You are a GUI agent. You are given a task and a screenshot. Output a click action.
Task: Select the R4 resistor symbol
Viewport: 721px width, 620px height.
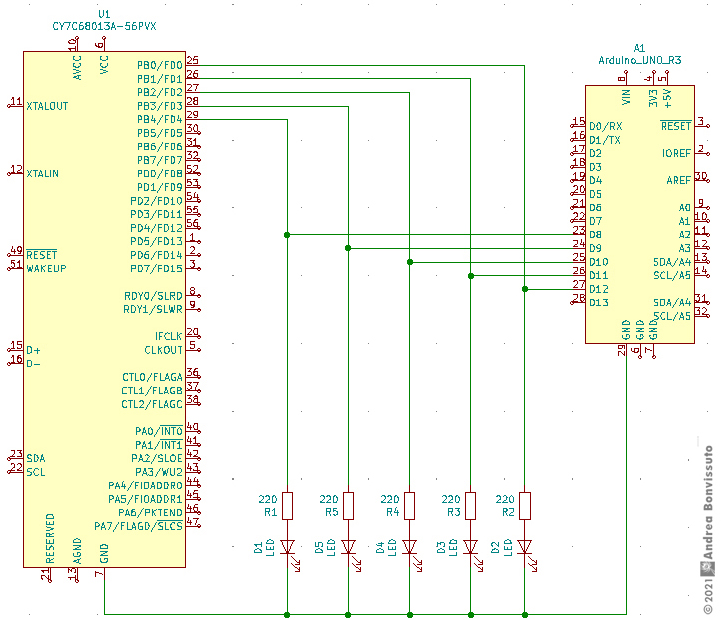pyautogui.click(x=409, y=506)
